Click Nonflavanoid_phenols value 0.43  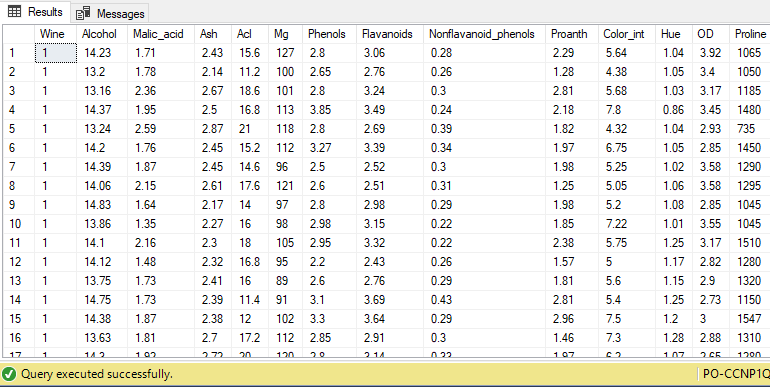click(x=441, y=300)
